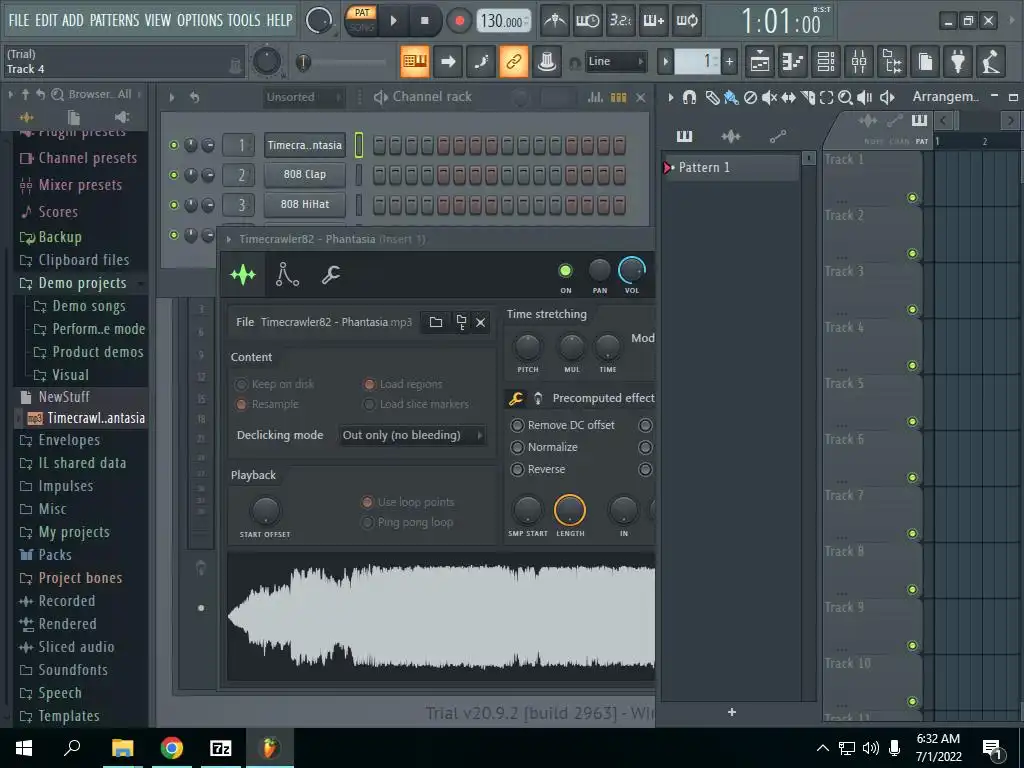Image resolution: width=1024 pixels, height=768 pixels.
Task: Open the Playlist view from the toolbar
Action: tap(760, 62)
